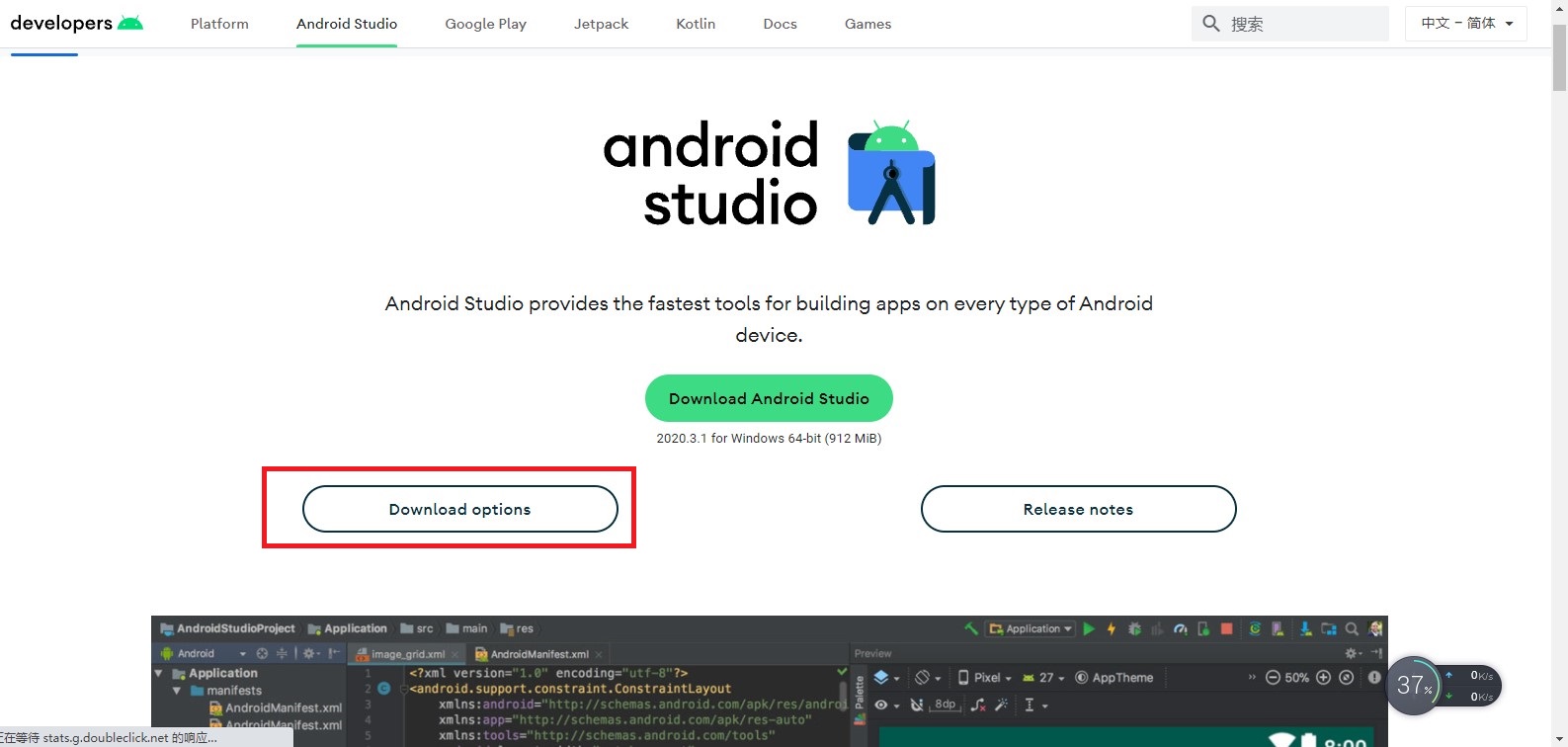Click the red Stop button
This screenshot has height=747, width=1568.
[1226, 628]
